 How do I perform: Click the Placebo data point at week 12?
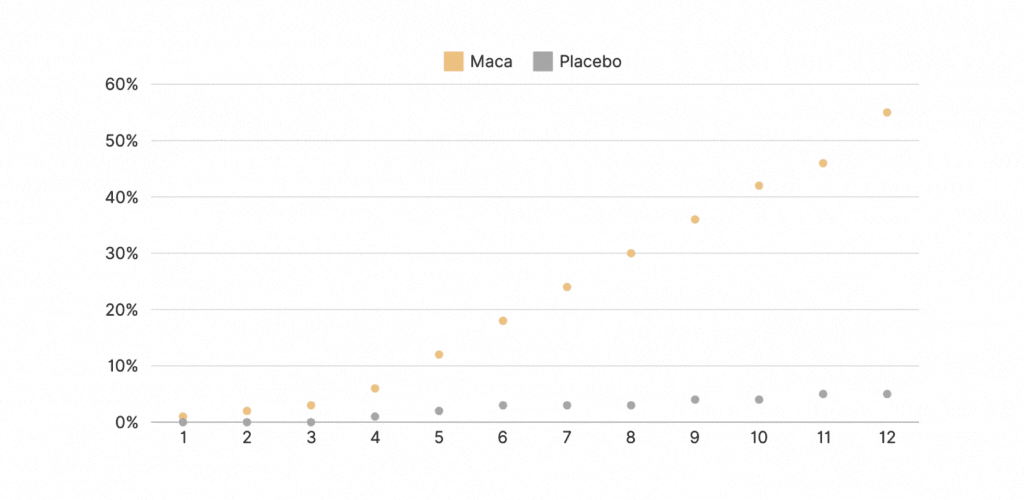tap(887, 394)
